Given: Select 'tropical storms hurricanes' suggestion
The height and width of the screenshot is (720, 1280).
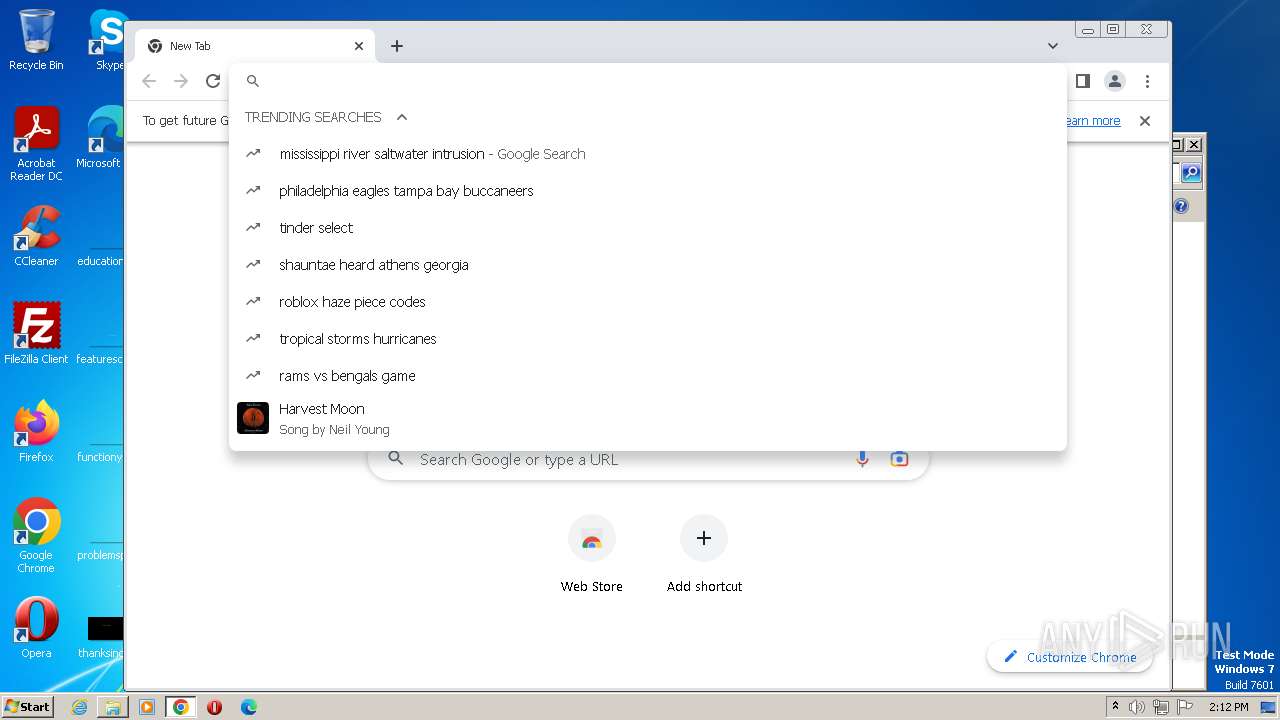Looking at the screenshot, I should coord(648,339).
